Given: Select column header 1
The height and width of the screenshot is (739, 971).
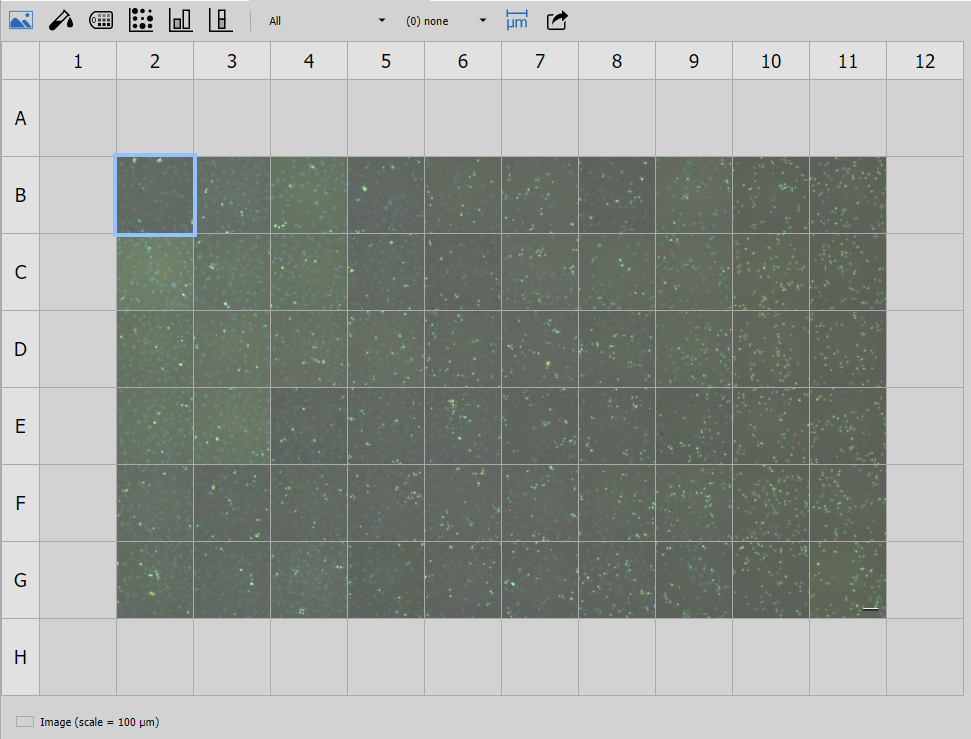Looking at the screenshot, I should (x=78, y=61).
